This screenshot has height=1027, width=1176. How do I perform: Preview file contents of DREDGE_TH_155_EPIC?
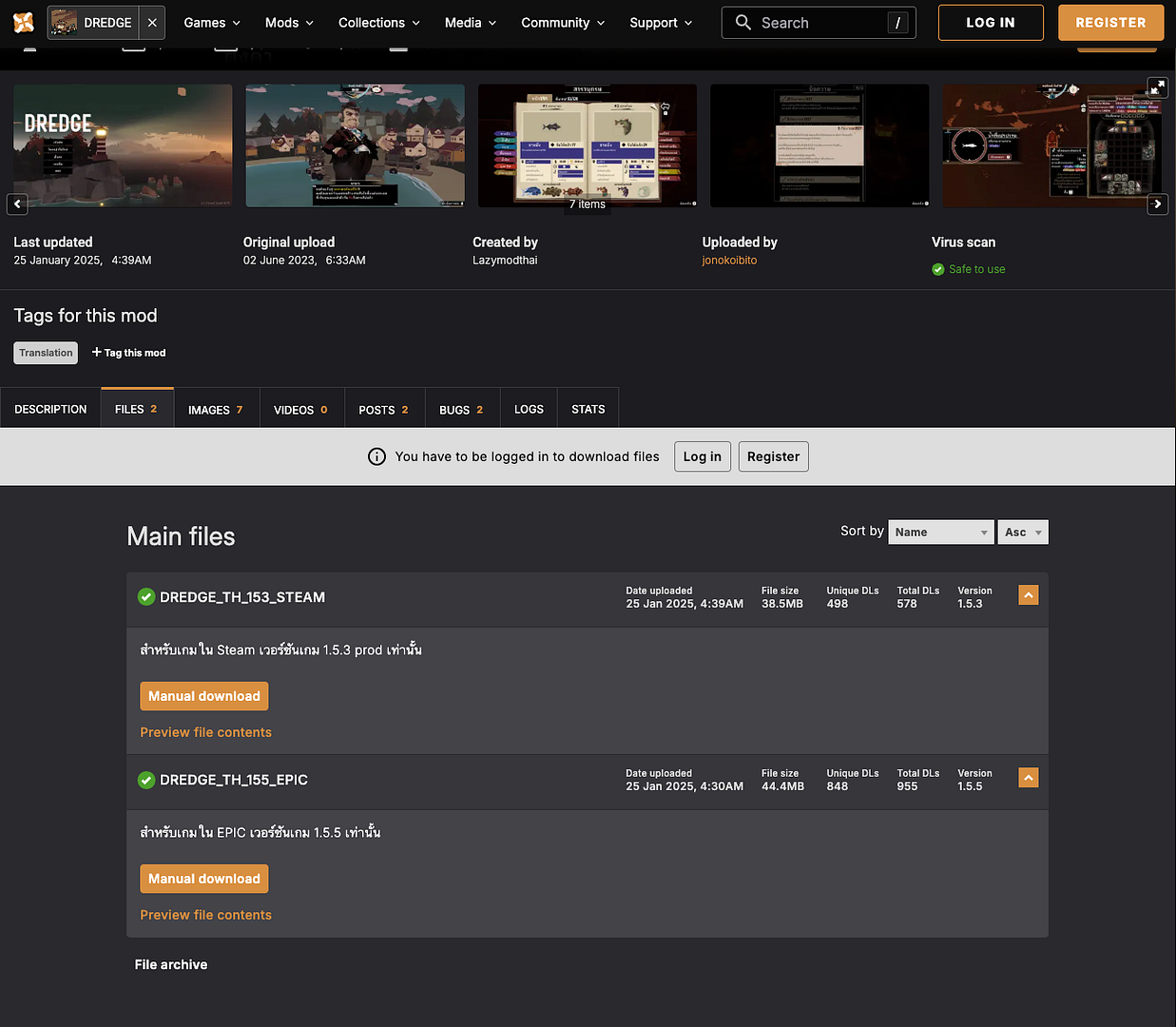click(205, 915)
